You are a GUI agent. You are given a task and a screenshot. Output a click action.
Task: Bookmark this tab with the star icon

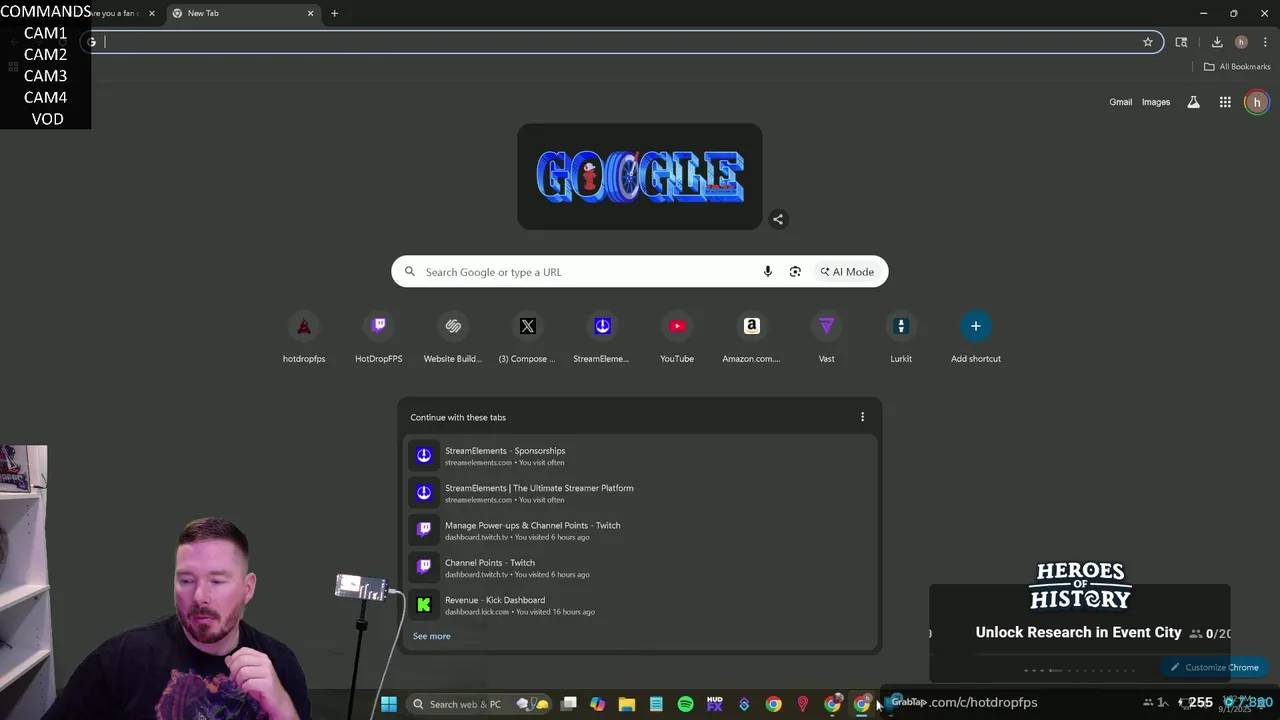point(1148,42)
